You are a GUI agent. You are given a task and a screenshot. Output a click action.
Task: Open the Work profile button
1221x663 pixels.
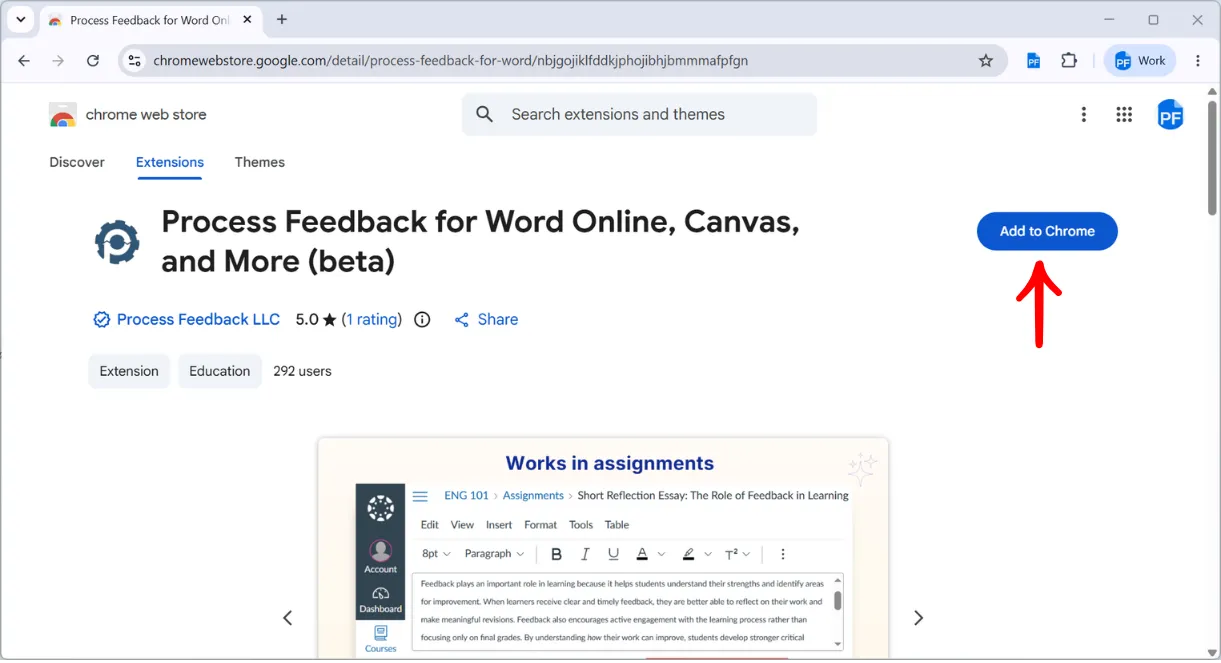(x=1140, y=61)
